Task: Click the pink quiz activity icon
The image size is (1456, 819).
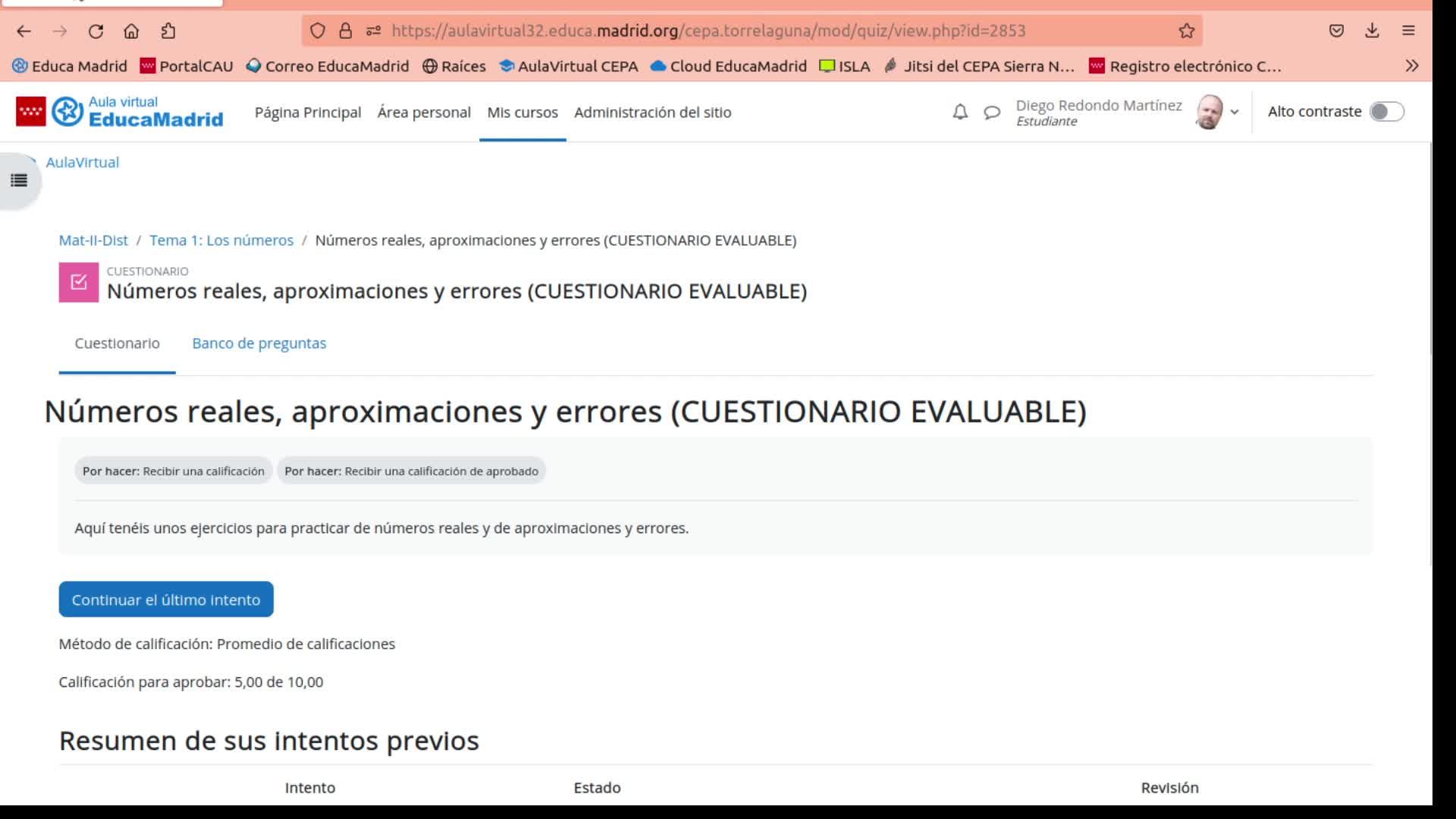Action: tap(79, 282)
